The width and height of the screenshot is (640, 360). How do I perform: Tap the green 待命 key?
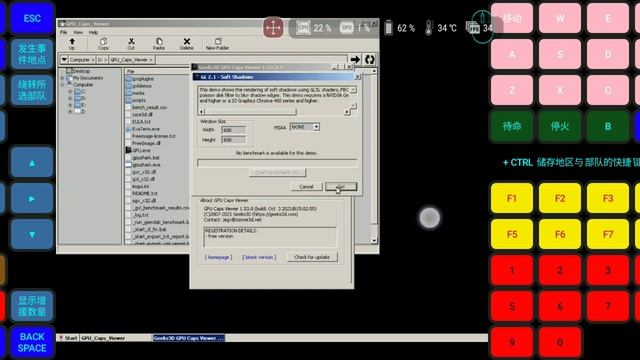tap(512, 126)
